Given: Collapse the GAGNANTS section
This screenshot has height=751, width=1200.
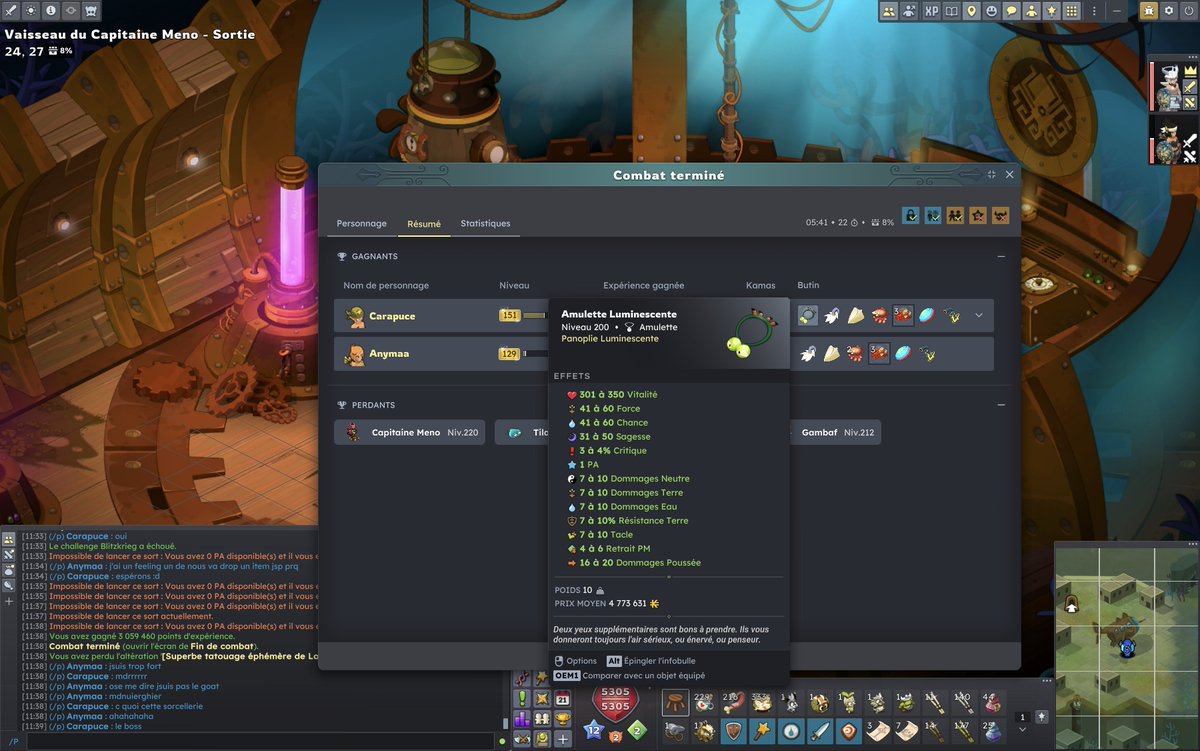Looking at the screenshot, I should tap(999, 256).
